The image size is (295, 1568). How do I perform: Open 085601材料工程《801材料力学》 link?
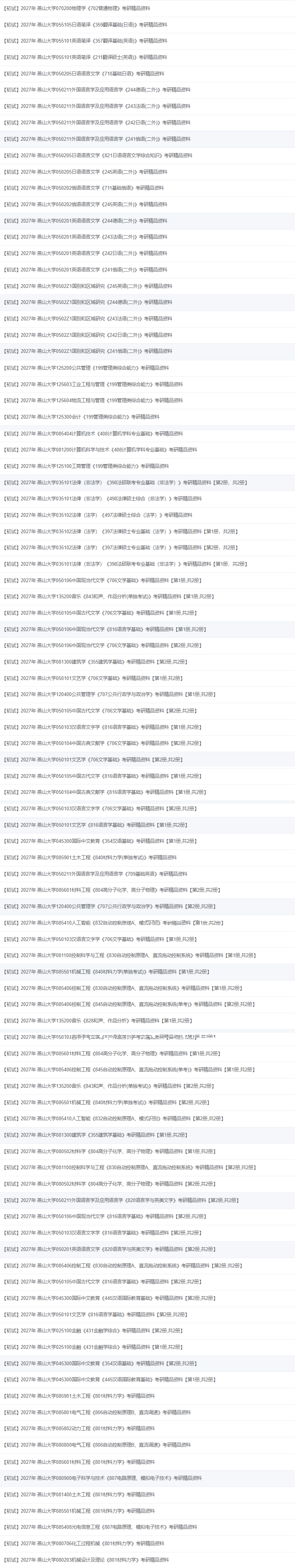[80, 1462]
